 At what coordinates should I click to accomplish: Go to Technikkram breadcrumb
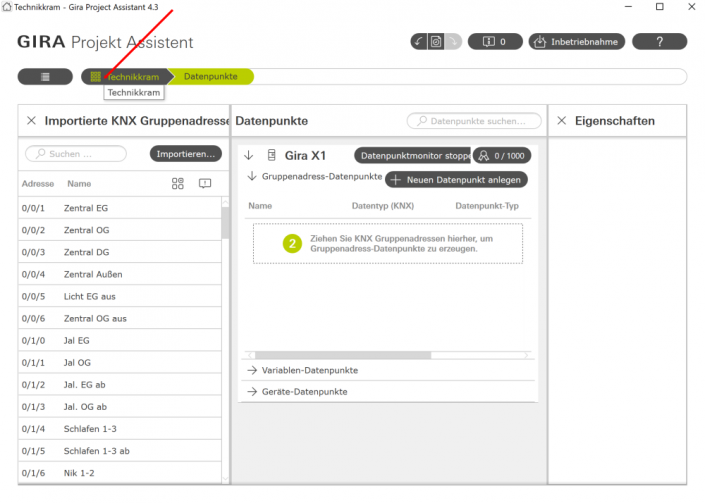(x=125, y=76)
